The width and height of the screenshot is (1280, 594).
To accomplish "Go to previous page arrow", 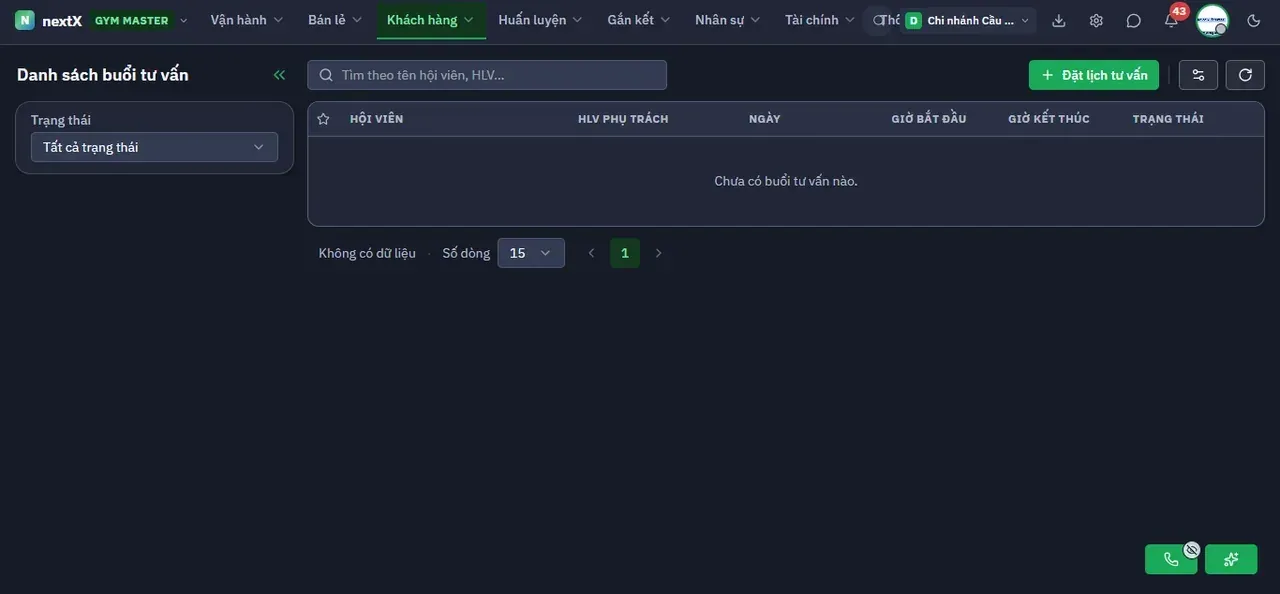I will click(x=591, y=253).
